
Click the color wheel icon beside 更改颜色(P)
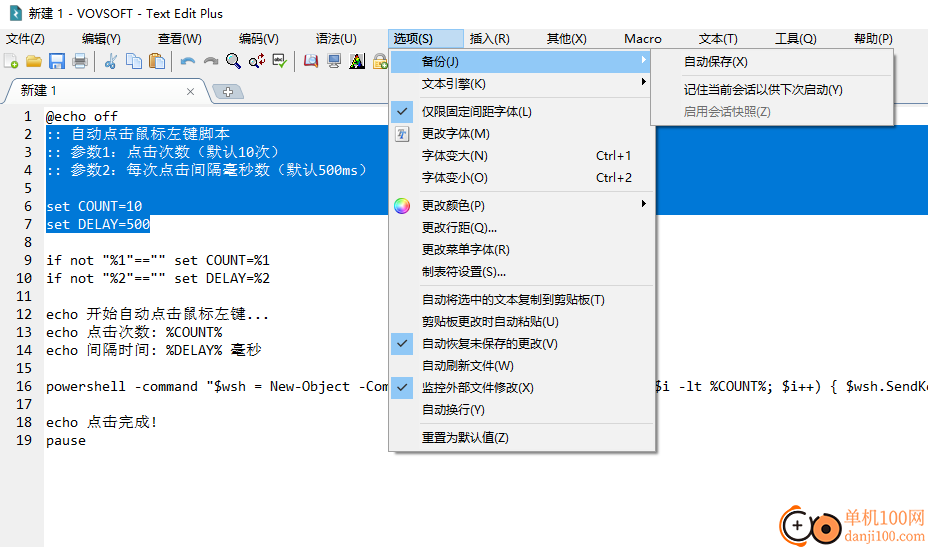[402, 206]
